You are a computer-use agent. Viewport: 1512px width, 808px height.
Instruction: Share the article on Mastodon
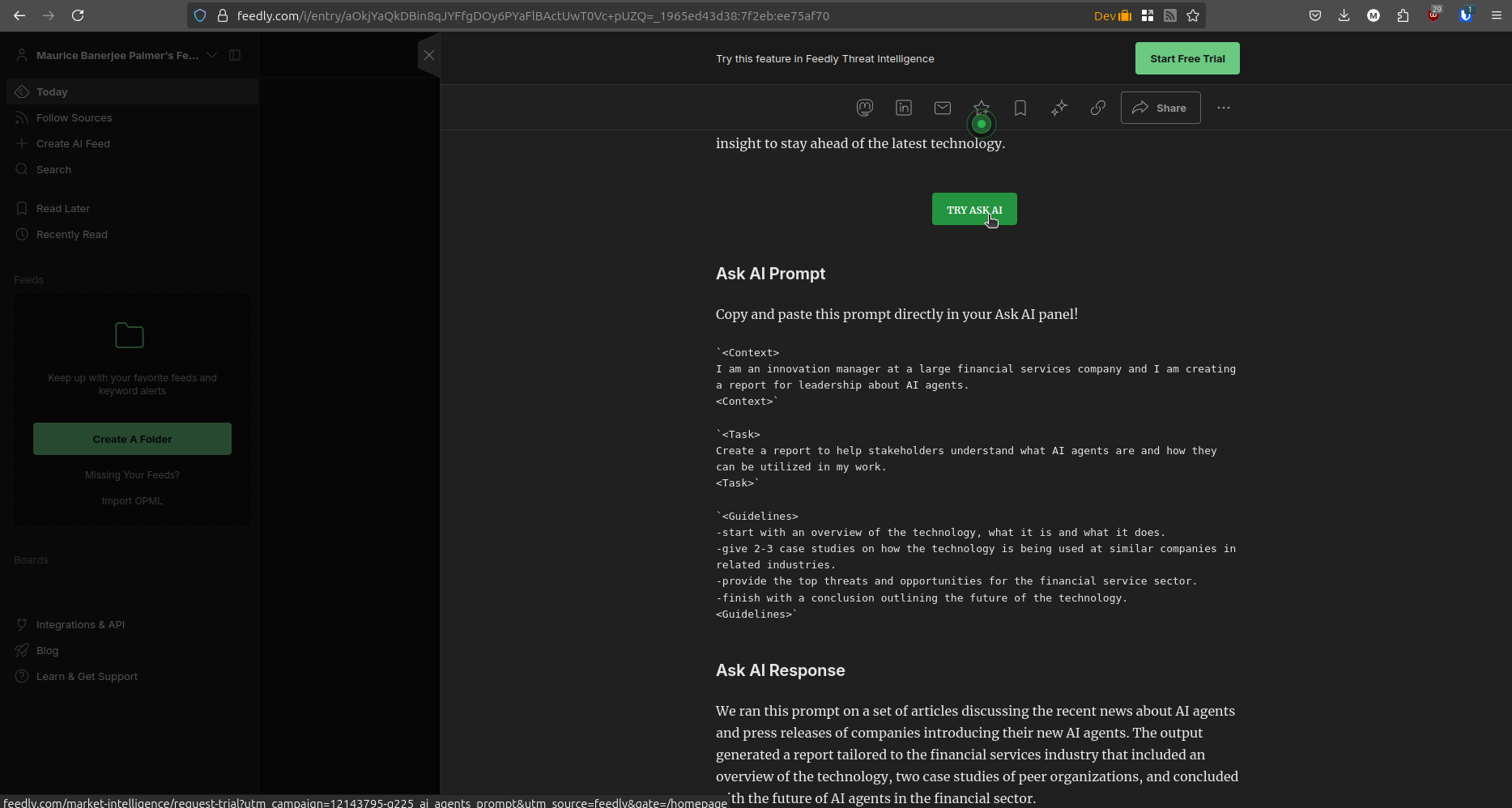click(x=864, y=107)
